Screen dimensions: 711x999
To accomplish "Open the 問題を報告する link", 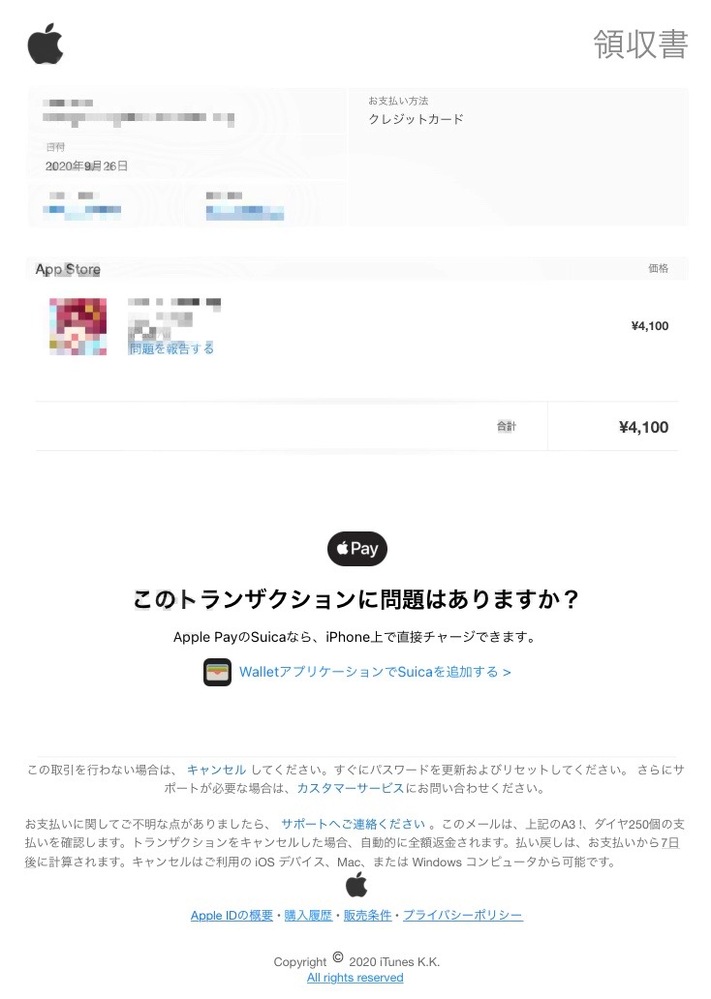I will [171, 349].
